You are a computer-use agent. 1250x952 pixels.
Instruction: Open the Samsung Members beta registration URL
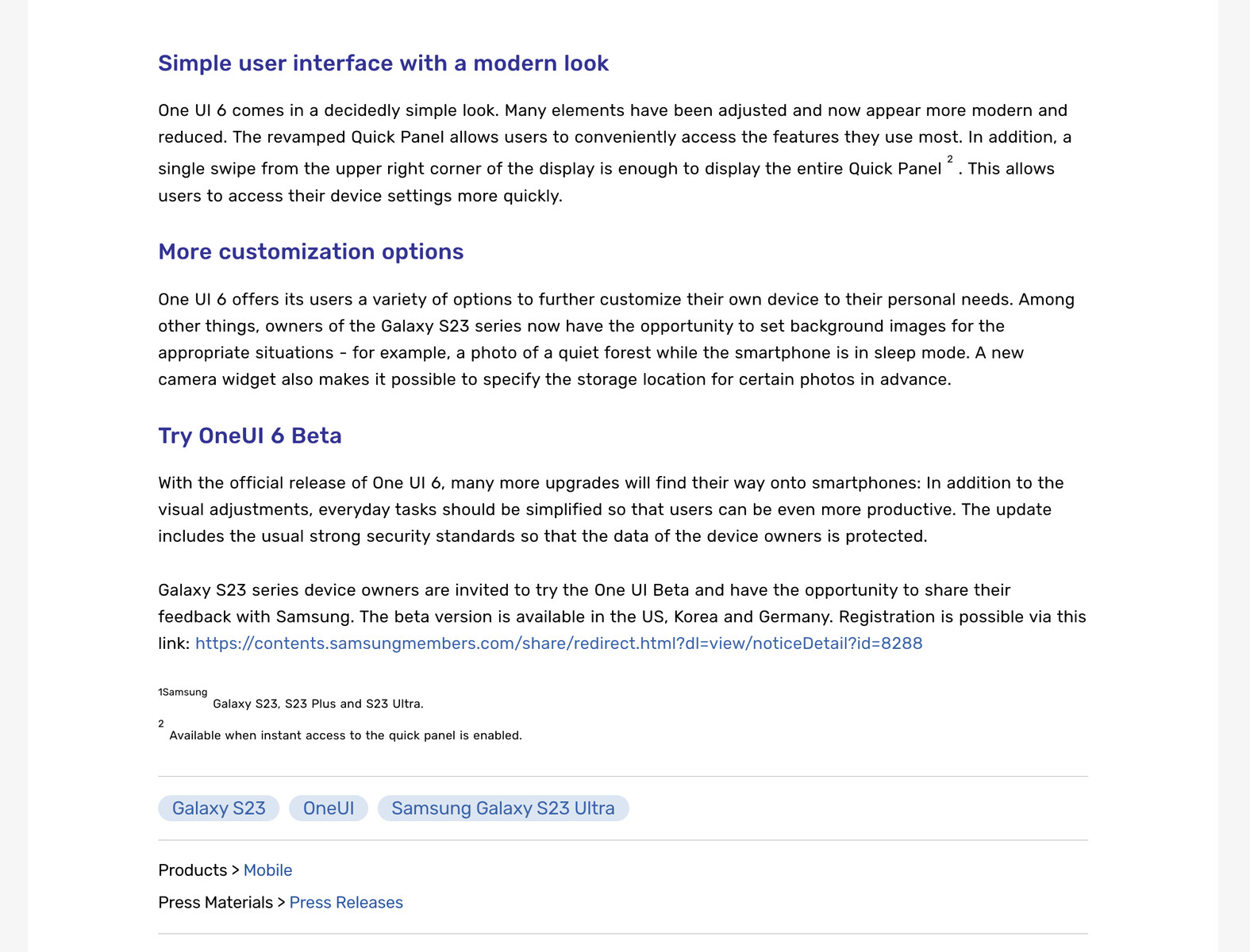pos(558,643)
